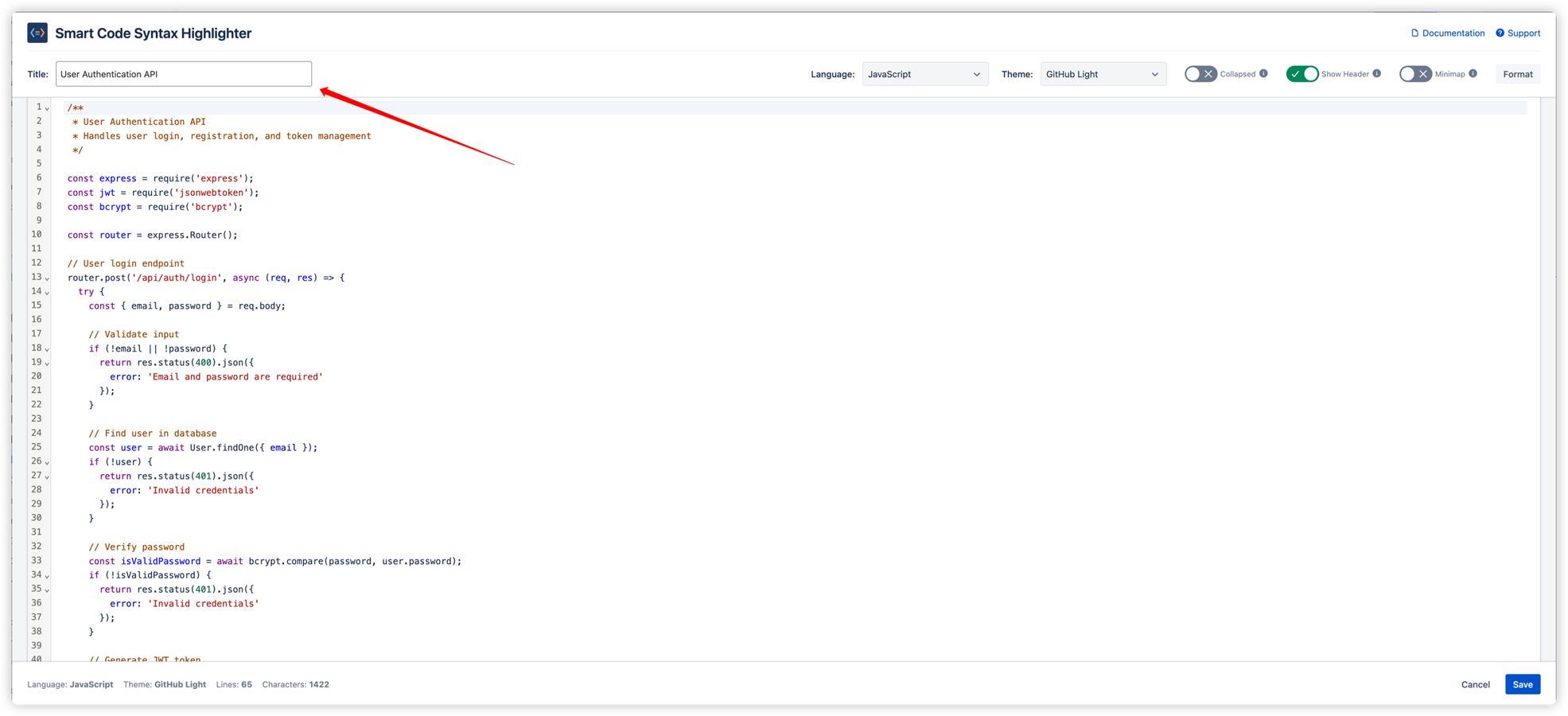Open the Documentation page

(x=1453, y=33)
